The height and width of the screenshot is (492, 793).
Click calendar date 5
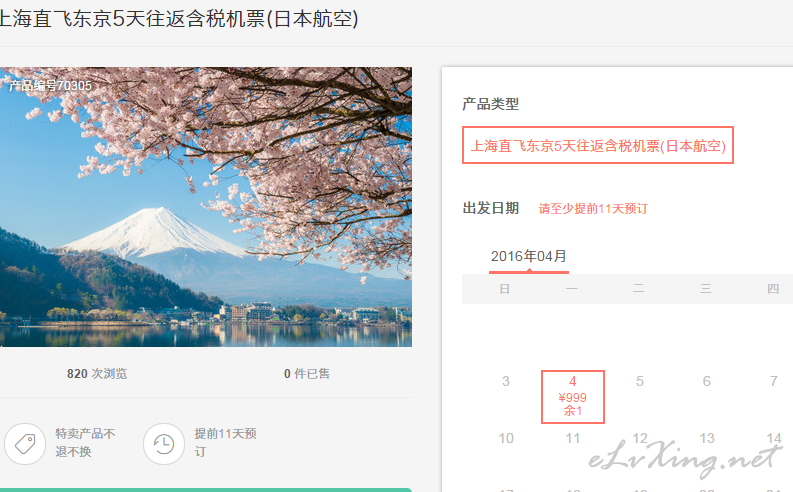coord(640,381)
